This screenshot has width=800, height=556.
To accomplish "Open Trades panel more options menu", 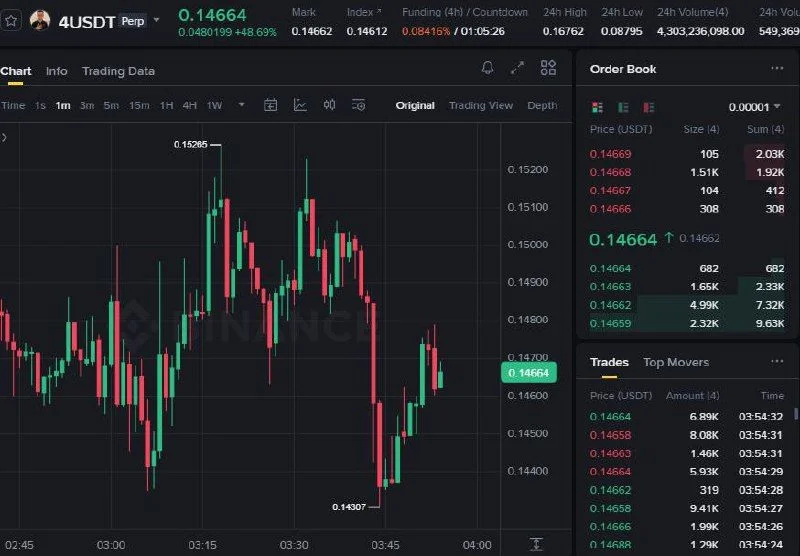I will [777, 361].
